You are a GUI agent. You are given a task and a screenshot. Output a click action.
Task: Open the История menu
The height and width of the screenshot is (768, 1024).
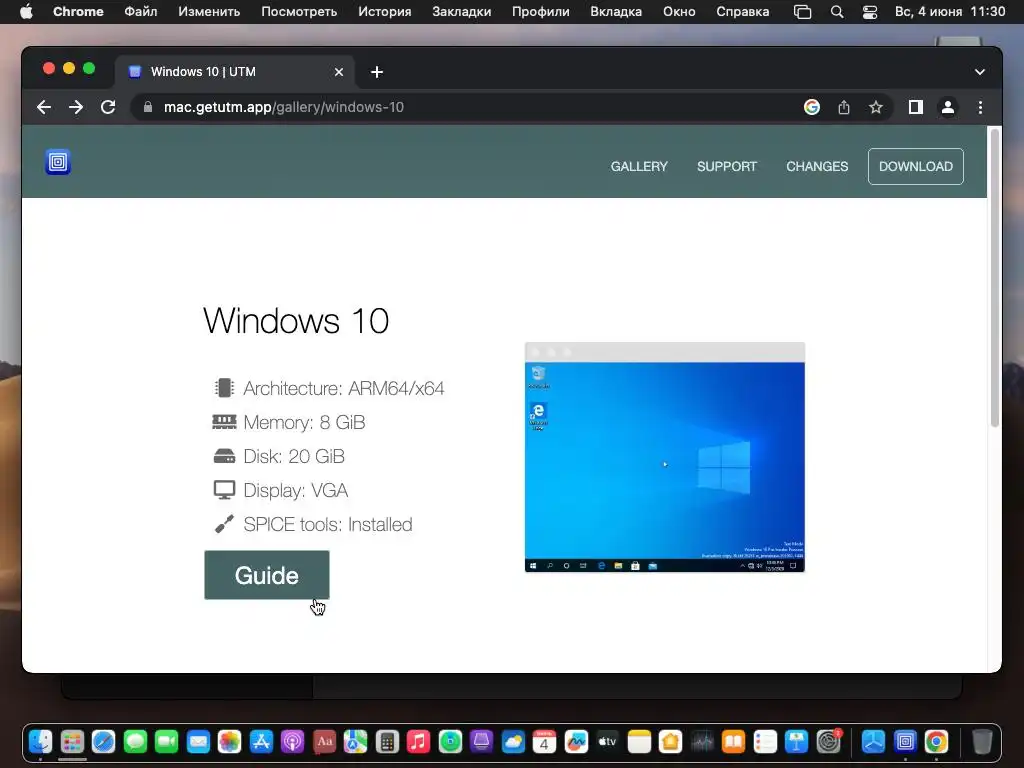pos(385,12)
